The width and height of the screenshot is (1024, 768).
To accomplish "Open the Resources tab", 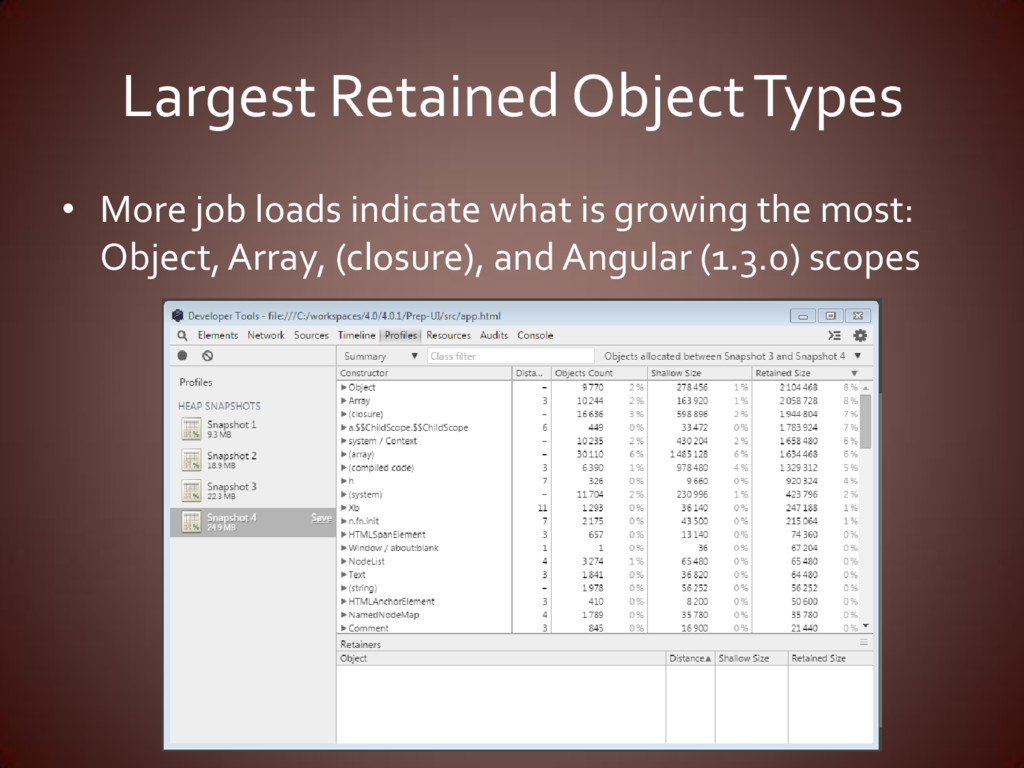I will [x=448, y=335].
